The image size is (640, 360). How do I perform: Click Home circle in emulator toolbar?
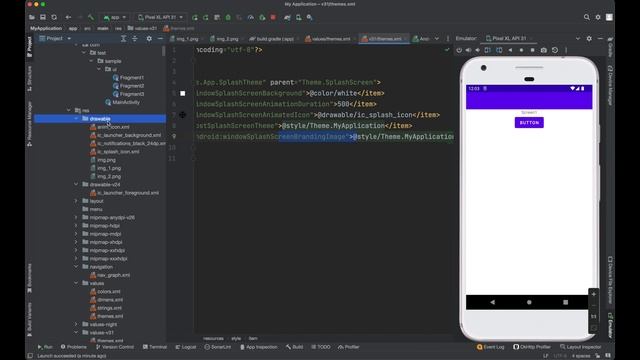521,50
